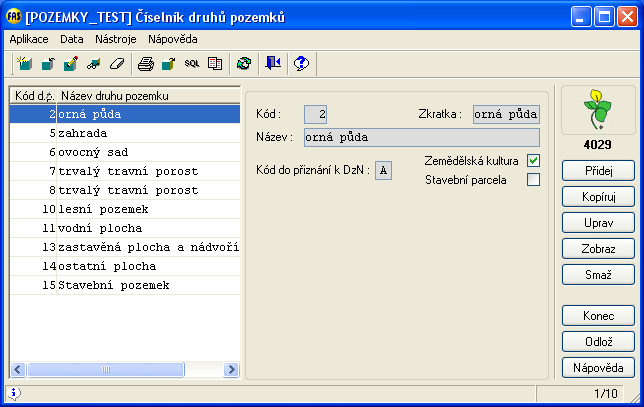Click the edit record pencil icon
This screenshot has height=407, width=644.
click(x=70, y=64)
